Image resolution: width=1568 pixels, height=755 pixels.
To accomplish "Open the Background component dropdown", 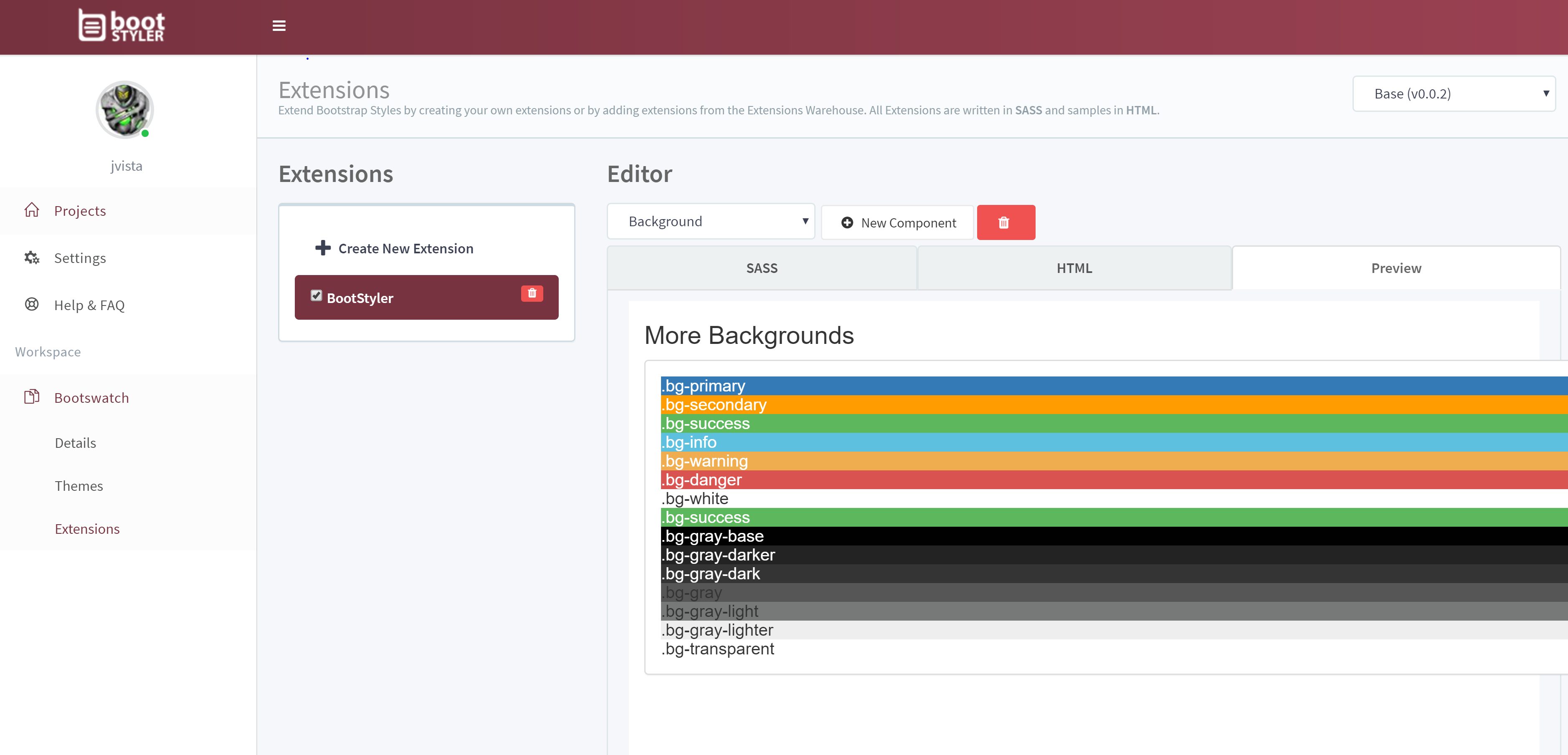I will [x=710, y=222].
